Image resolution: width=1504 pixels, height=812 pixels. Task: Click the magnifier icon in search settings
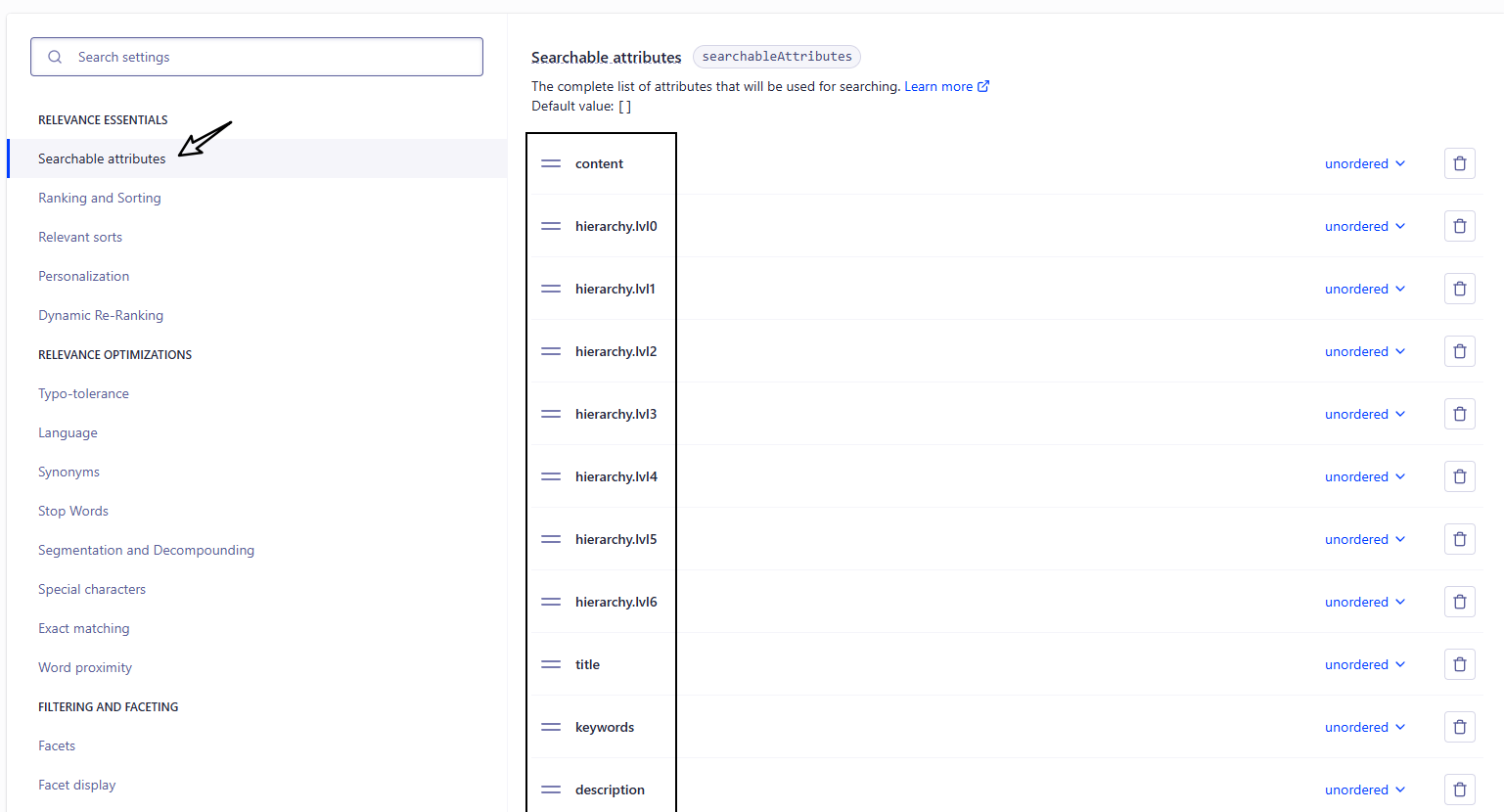55,57
